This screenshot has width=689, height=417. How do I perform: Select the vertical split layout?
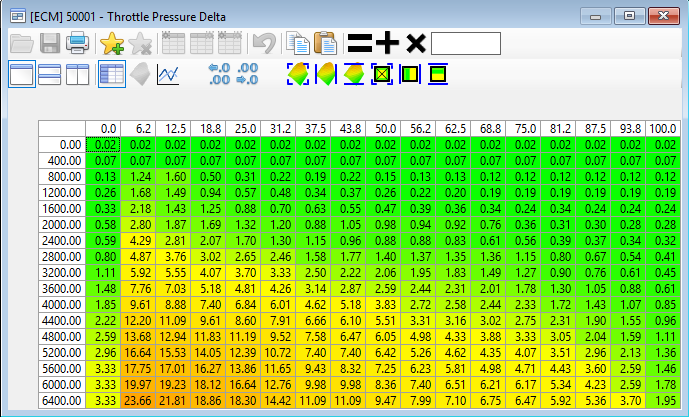[78, 74]
